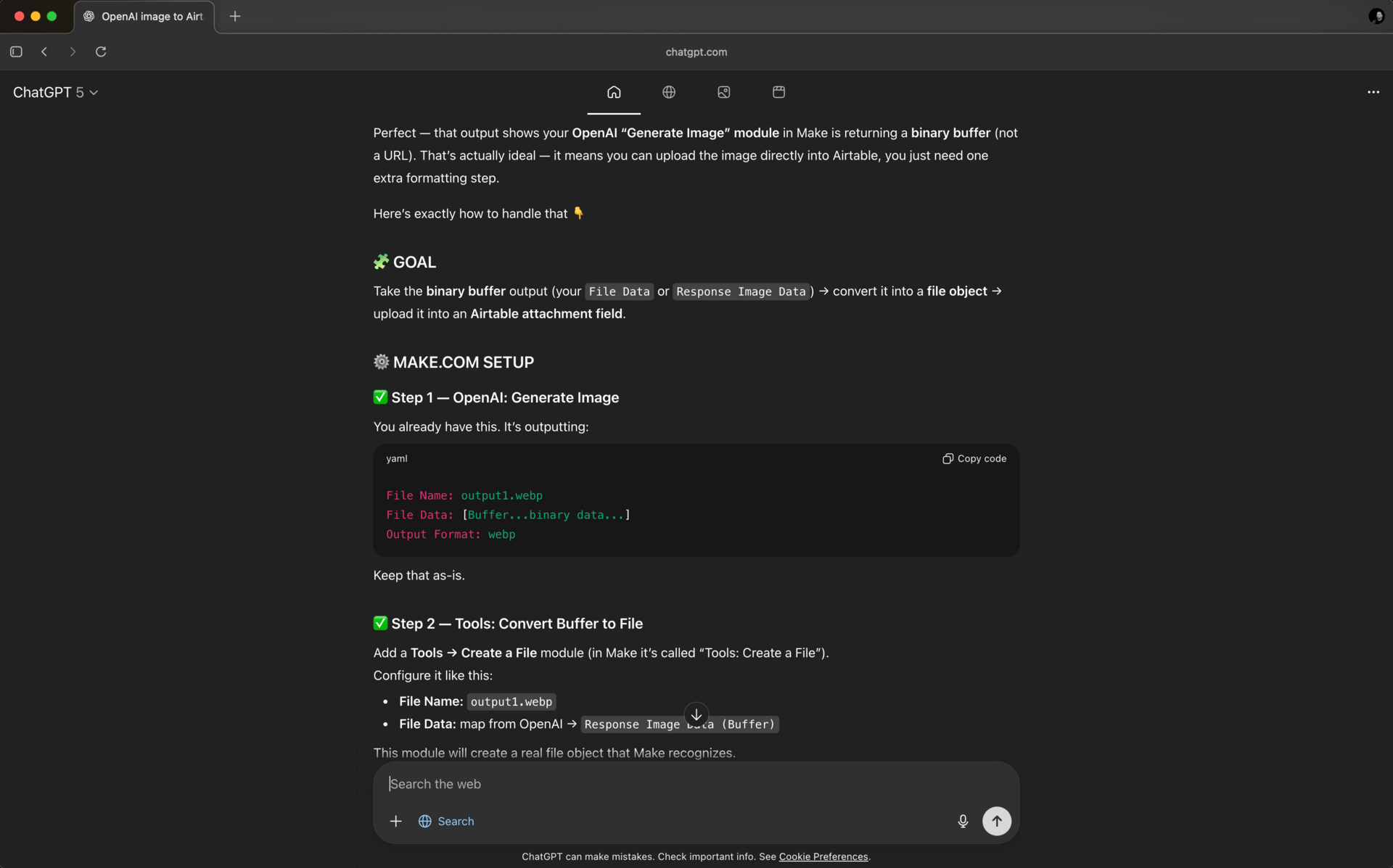Open the image gallery icon in top bar

[x=723, y=92]
